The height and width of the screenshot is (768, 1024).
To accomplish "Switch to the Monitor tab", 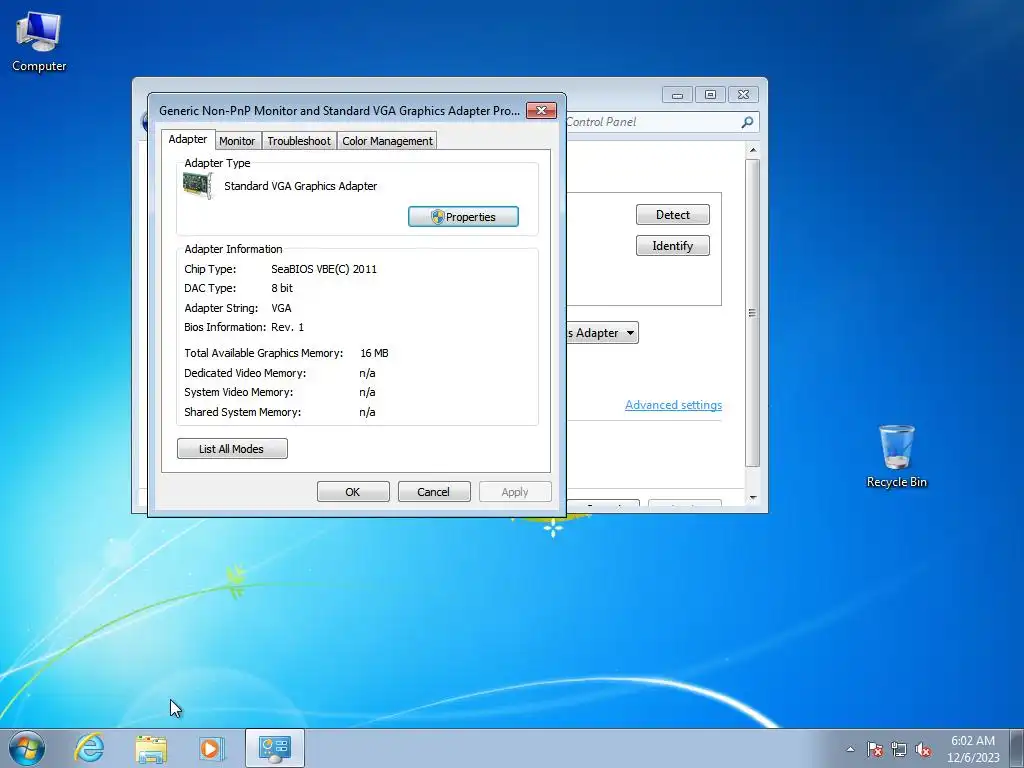I will pyautogui.click(x=237, y=141).
